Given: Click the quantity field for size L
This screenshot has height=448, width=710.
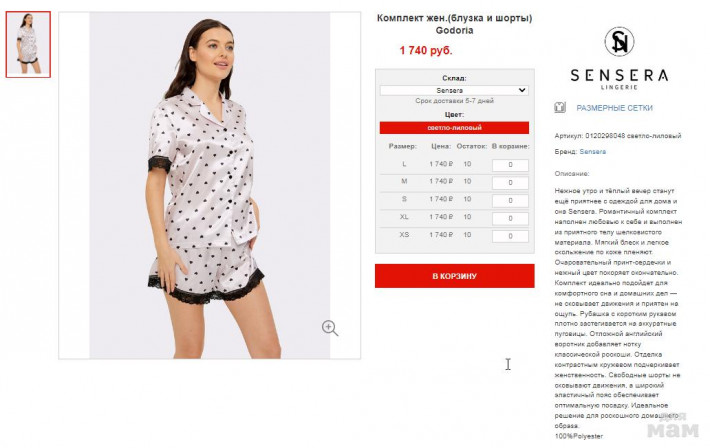Looking at the screenshot, I should (510, 165).
